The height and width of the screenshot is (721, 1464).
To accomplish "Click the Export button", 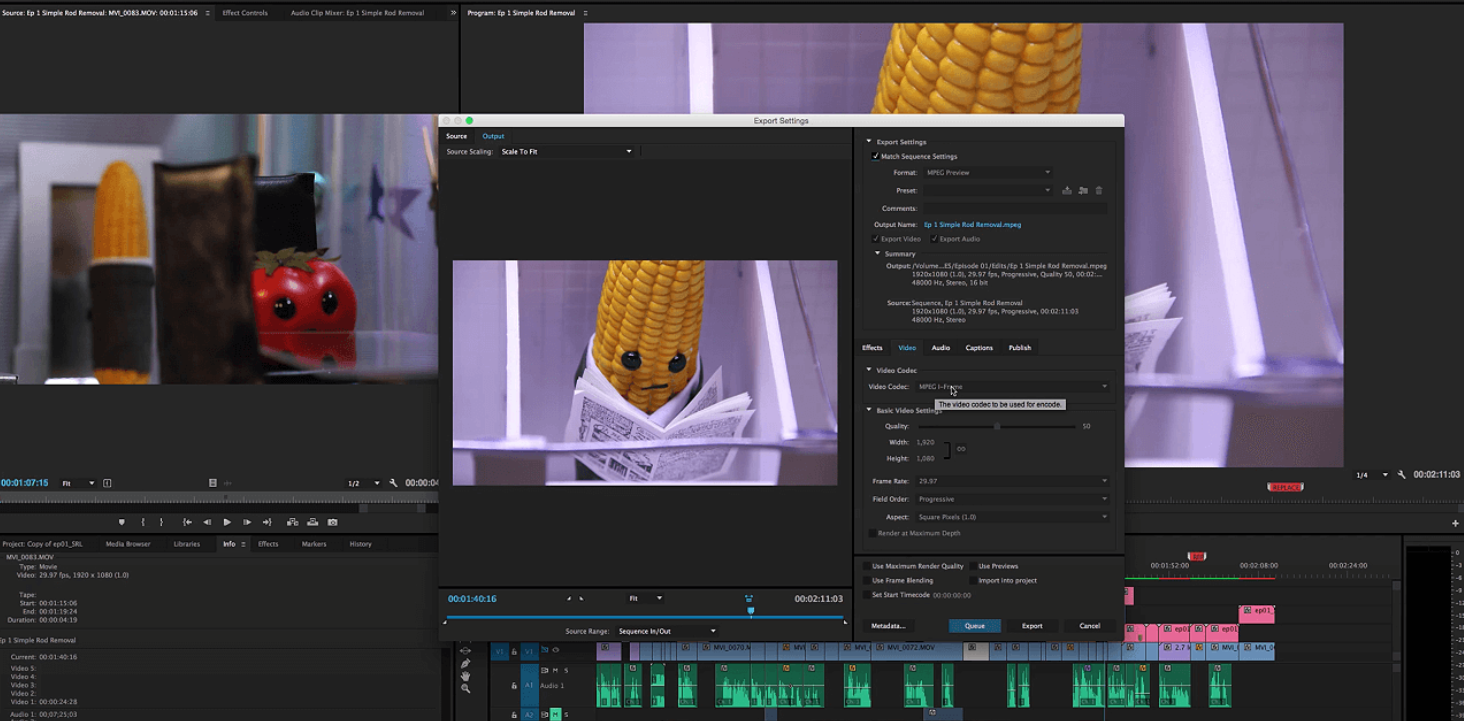I will point(1032,626).
